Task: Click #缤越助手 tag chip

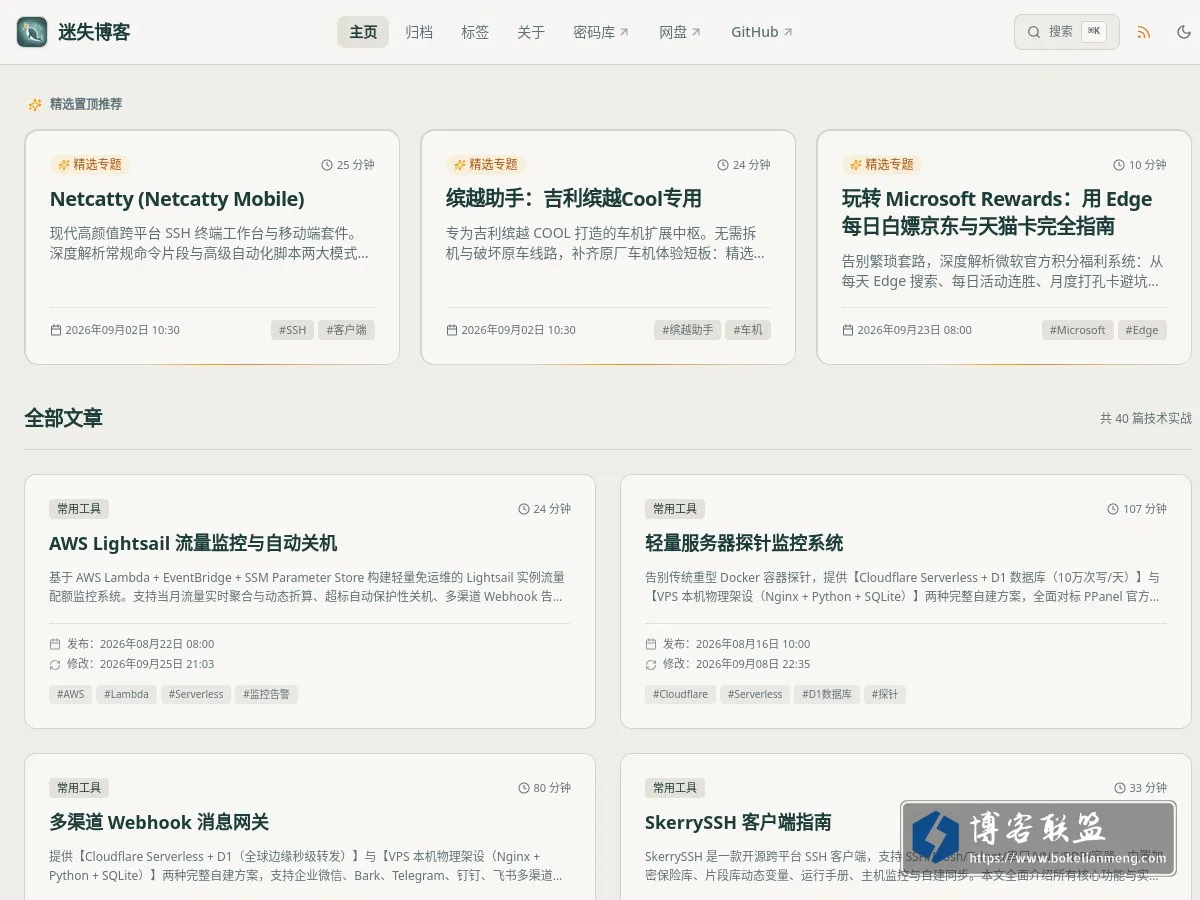Action: point(688,330)
